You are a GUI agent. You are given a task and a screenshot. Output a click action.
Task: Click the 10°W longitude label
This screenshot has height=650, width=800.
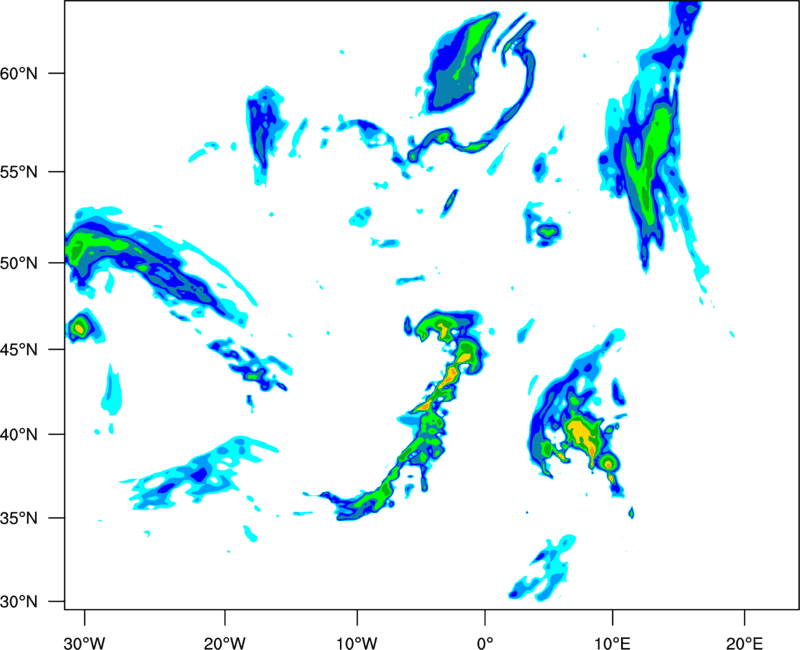[357, 643]
